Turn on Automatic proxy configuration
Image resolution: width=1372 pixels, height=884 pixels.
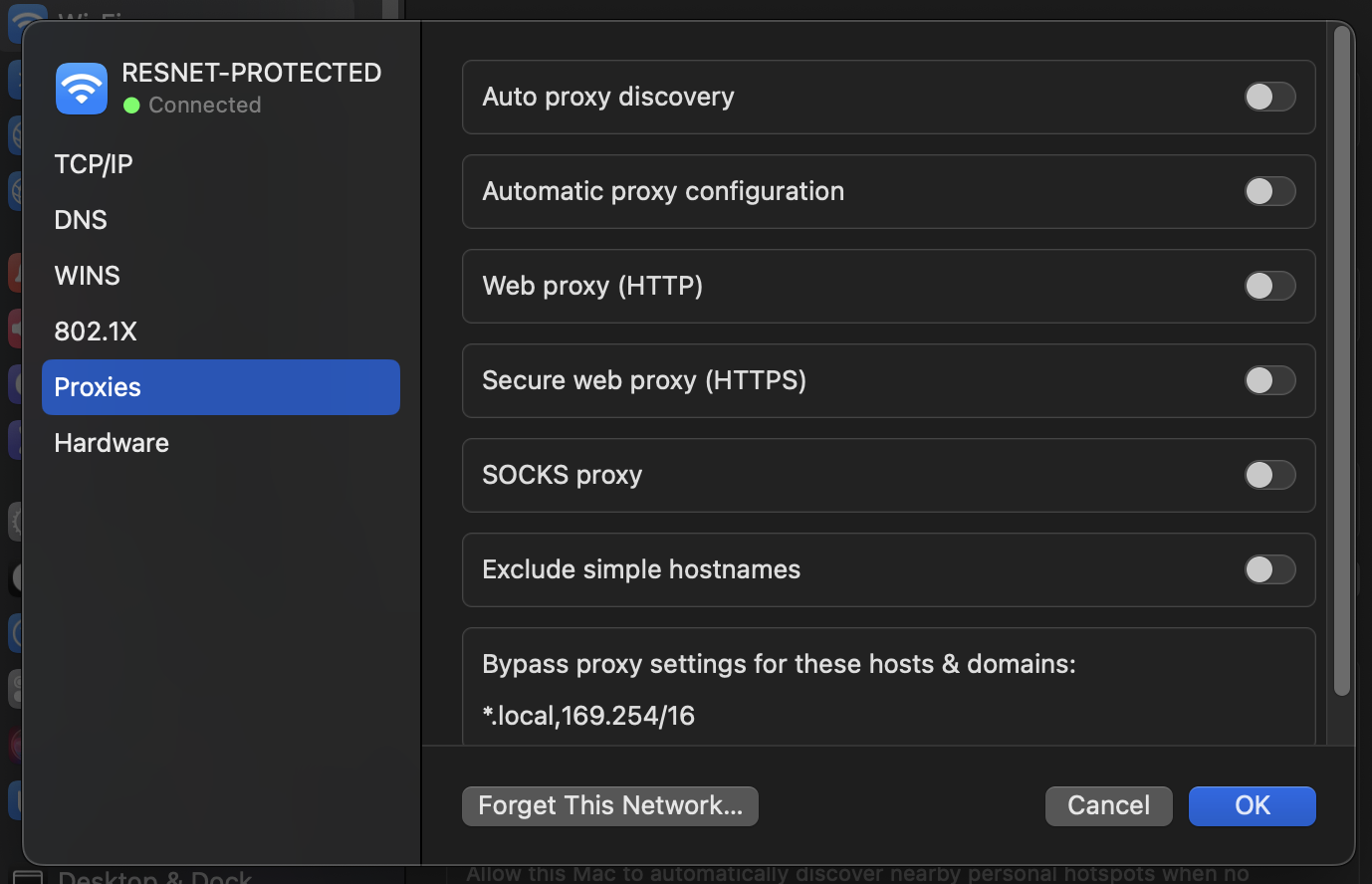pyautogui.click(x=1269, y=191)
